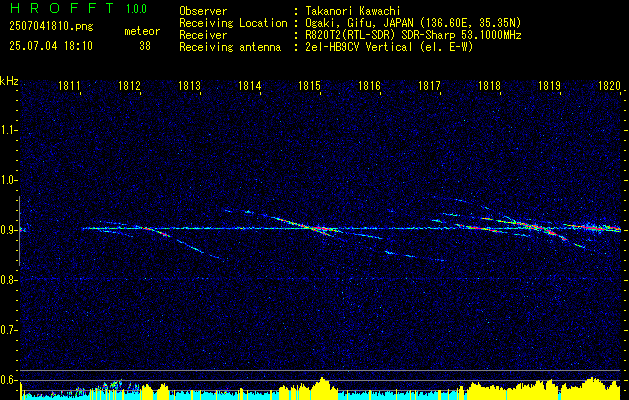Click the 1811 time axis marker
Screen dimensions: 629x400
pos(69,85)
